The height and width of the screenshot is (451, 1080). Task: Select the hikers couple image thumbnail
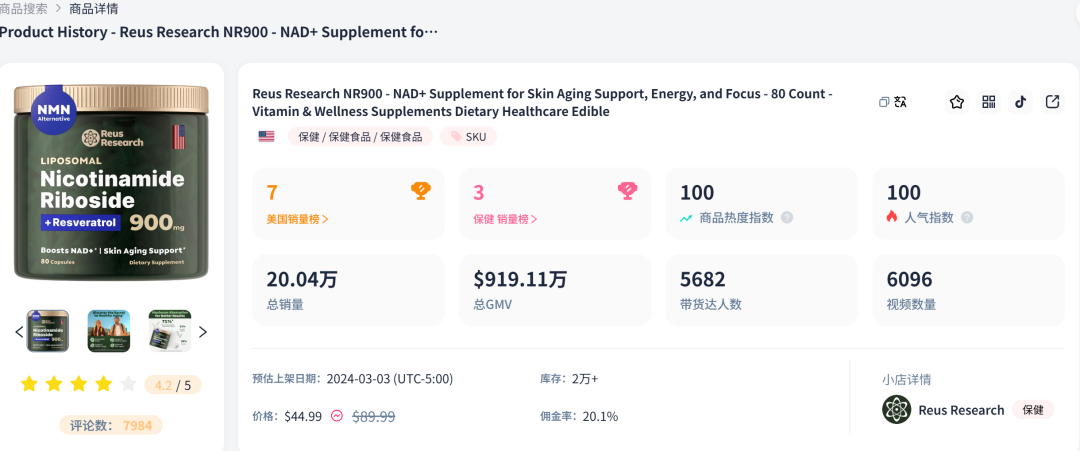(x=109, y=331)
